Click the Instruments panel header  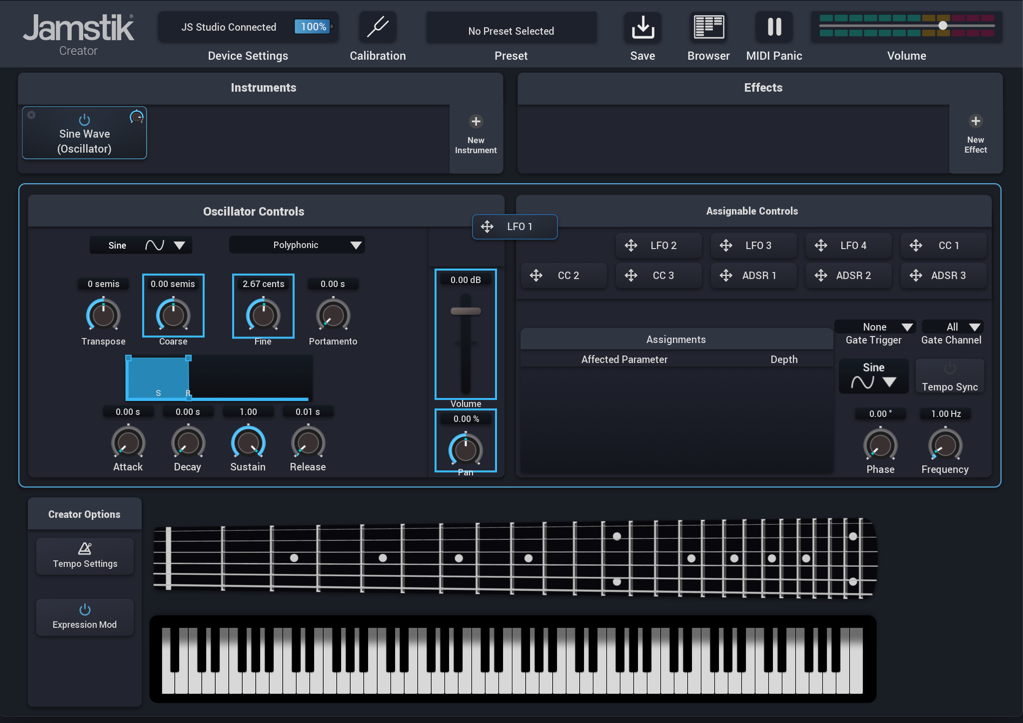coord(263,87)
